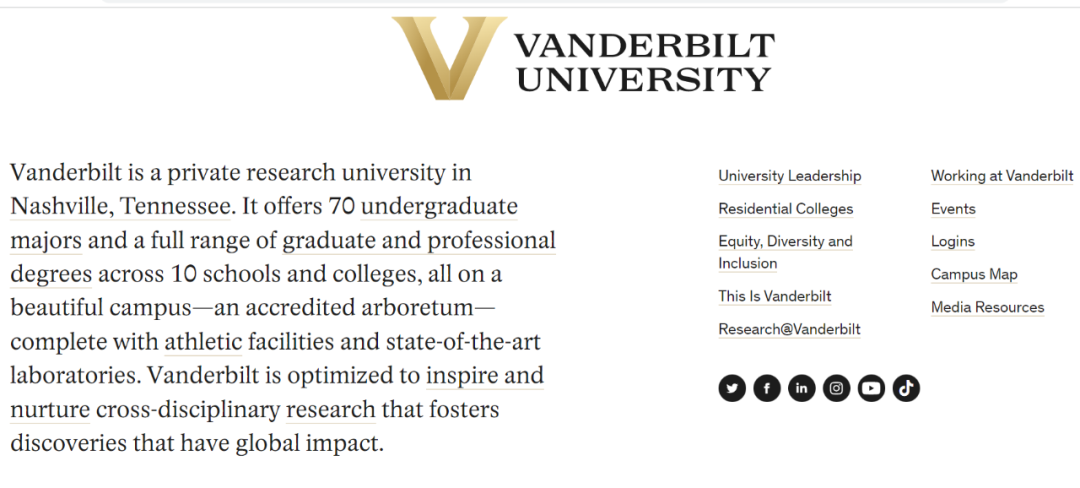Open Working at Vanderbilt link
The width and height of the screenshot is (1080, 488).
click(x=1002, y=176)
